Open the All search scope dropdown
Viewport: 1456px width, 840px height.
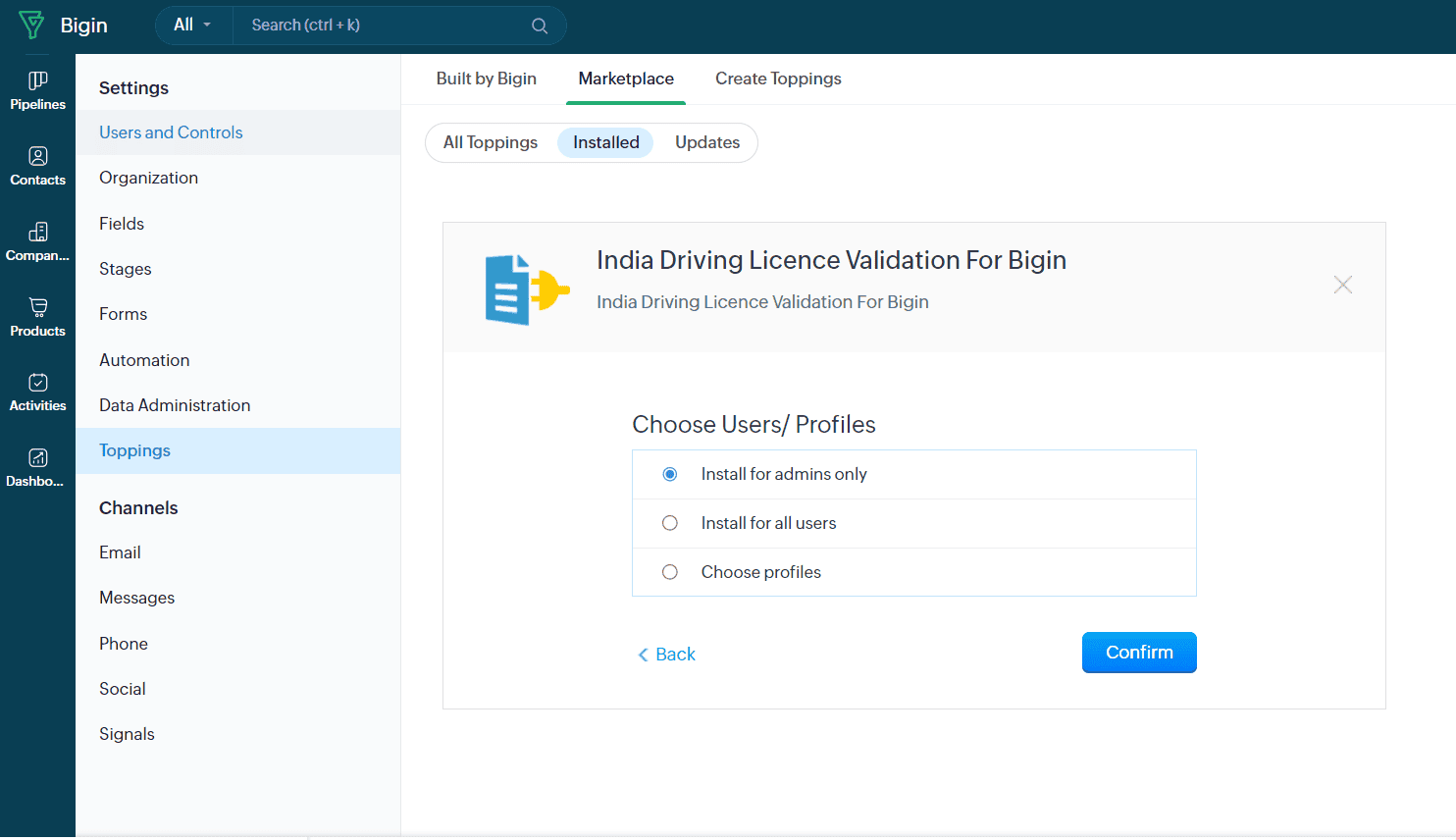tap(193, 25)
